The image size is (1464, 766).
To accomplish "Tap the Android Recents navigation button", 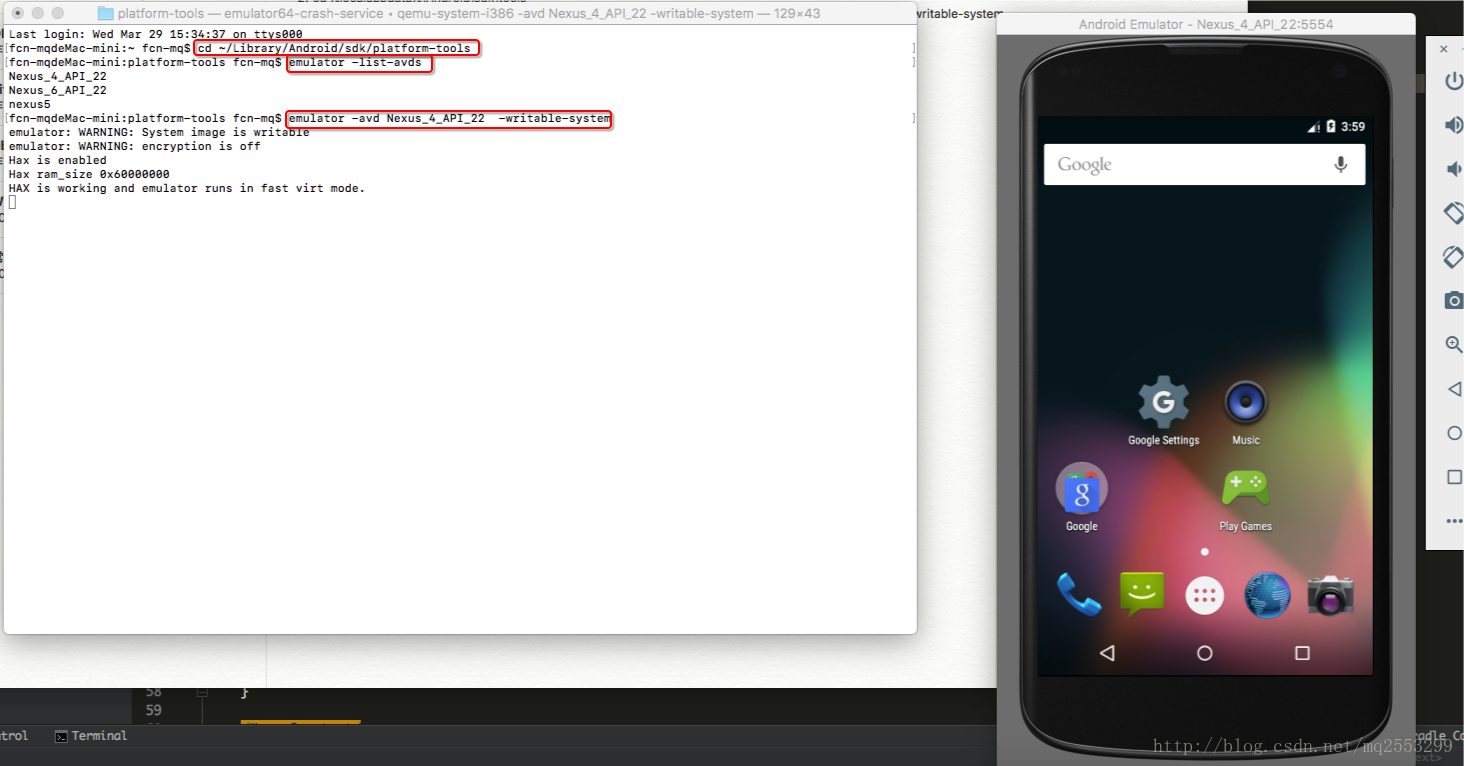I will tap(1302, 653).
